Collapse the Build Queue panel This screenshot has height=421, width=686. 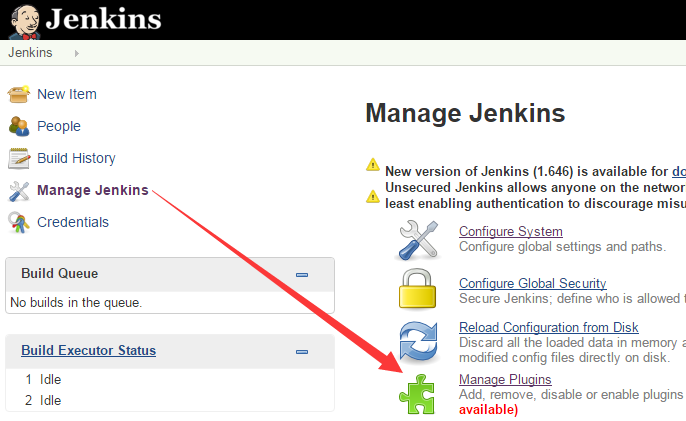[x=302, y=275]
